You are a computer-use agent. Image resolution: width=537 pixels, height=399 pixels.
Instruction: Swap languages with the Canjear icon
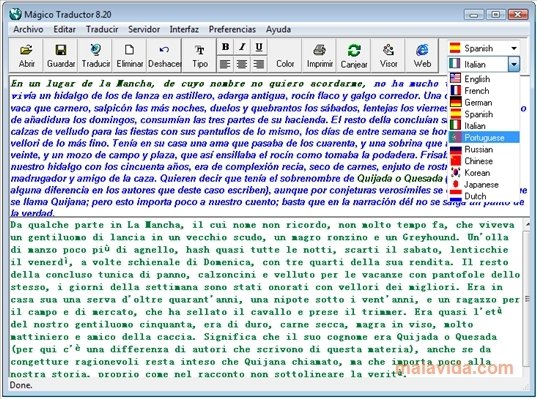(x=354, y=55)
